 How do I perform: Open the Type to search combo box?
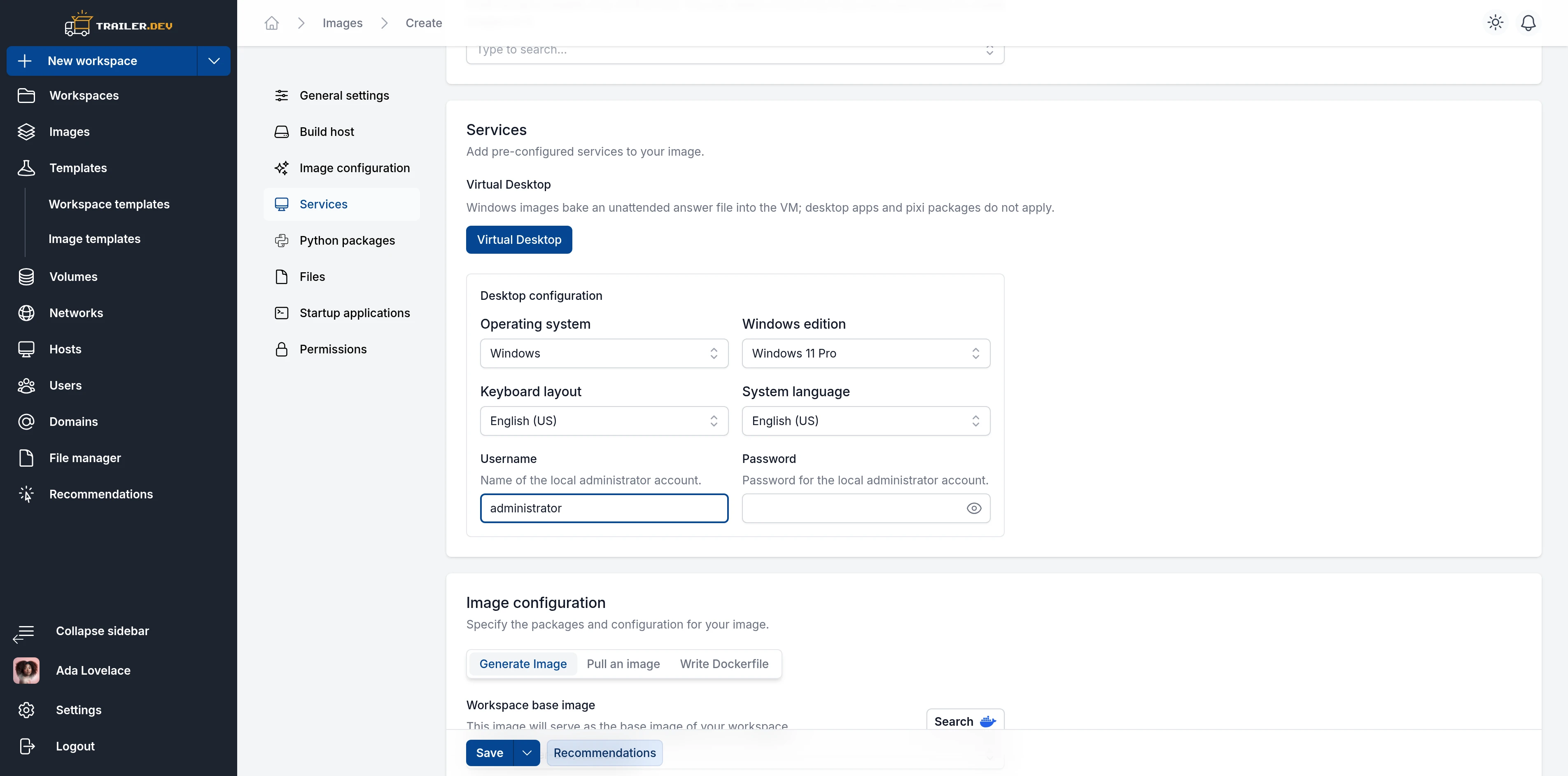click(x=735, y=51)
